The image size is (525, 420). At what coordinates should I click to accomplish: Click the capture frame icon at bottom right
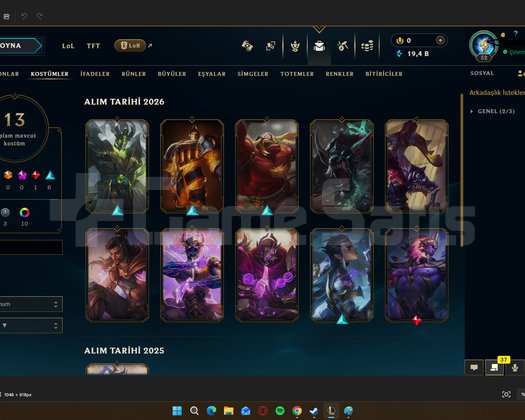tap(506, 394)
